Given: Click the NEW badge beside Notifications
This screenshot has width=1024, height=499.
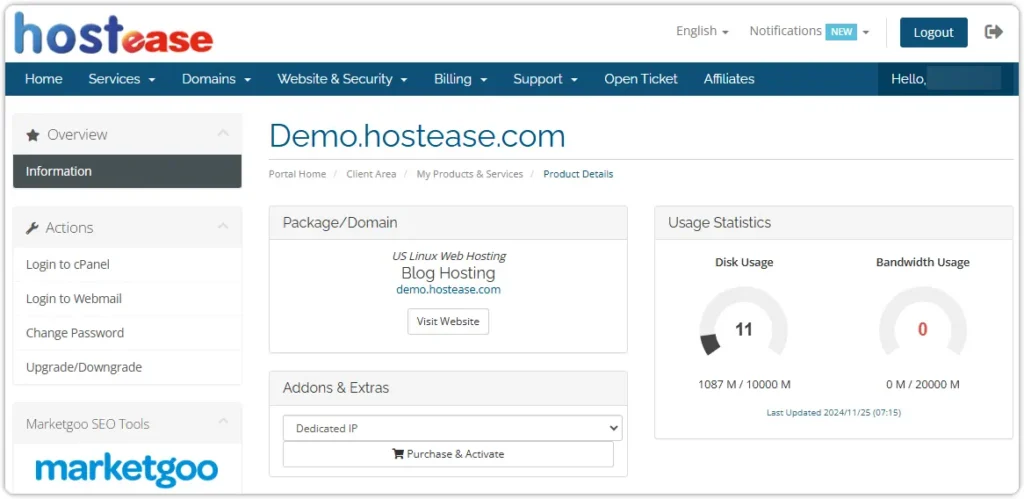Looking at the screenshot, I should click(x=841, y=31).
